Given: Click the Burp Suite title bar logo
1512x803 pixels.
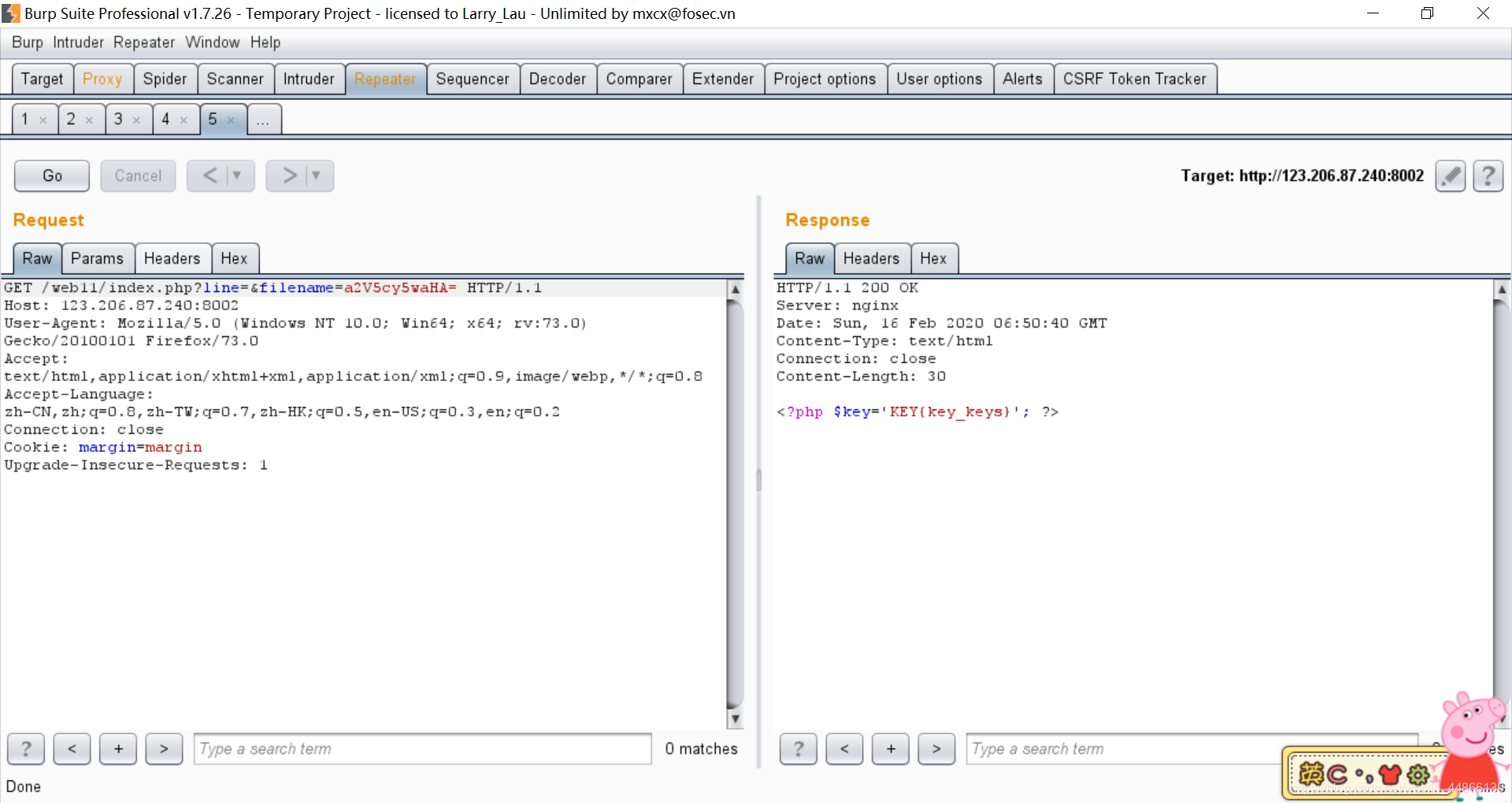Looking at the screenshot, I should click(11, 13).
